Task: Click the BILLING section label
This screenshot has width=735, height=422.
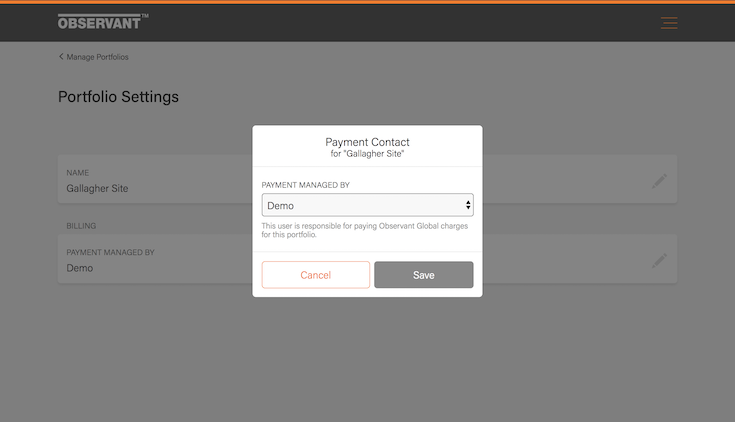Action: [x=81, y=226]
